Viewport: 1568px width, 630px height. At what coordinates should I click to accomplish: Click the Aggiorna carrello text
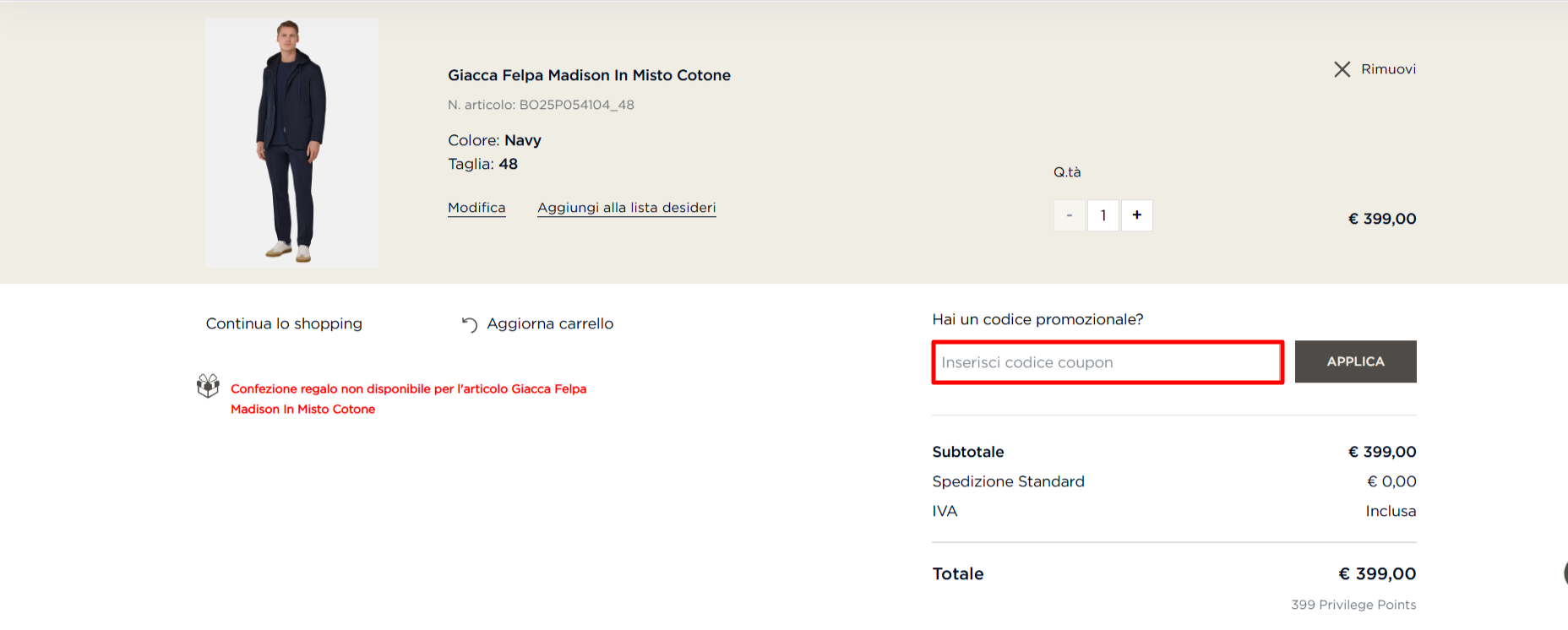pos(550,323)
